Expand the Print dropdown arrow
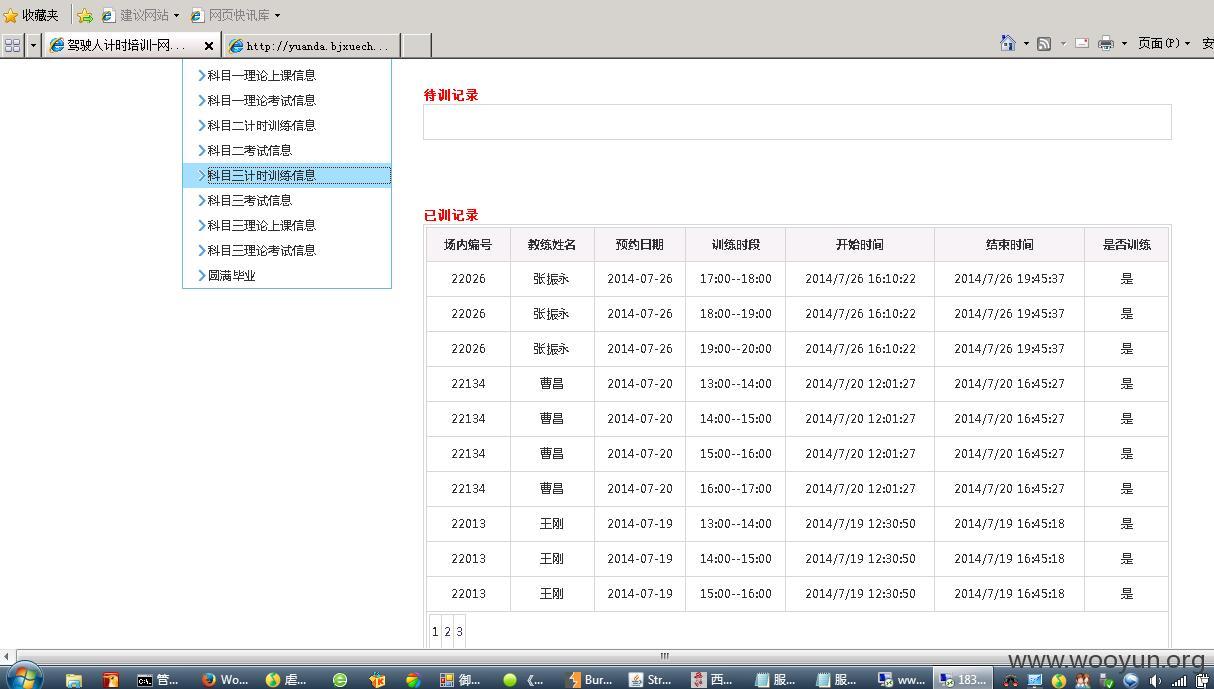This screenshot has width=1214, height=689. 1124,43
